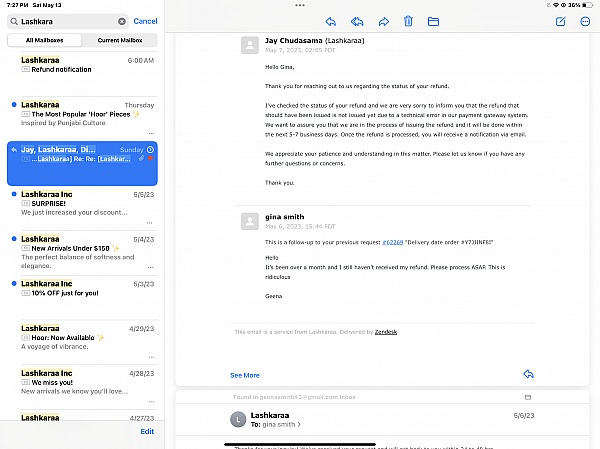Move the message using the folder icon
Screen dimensions: 600x449
click(x=433, y=21)
